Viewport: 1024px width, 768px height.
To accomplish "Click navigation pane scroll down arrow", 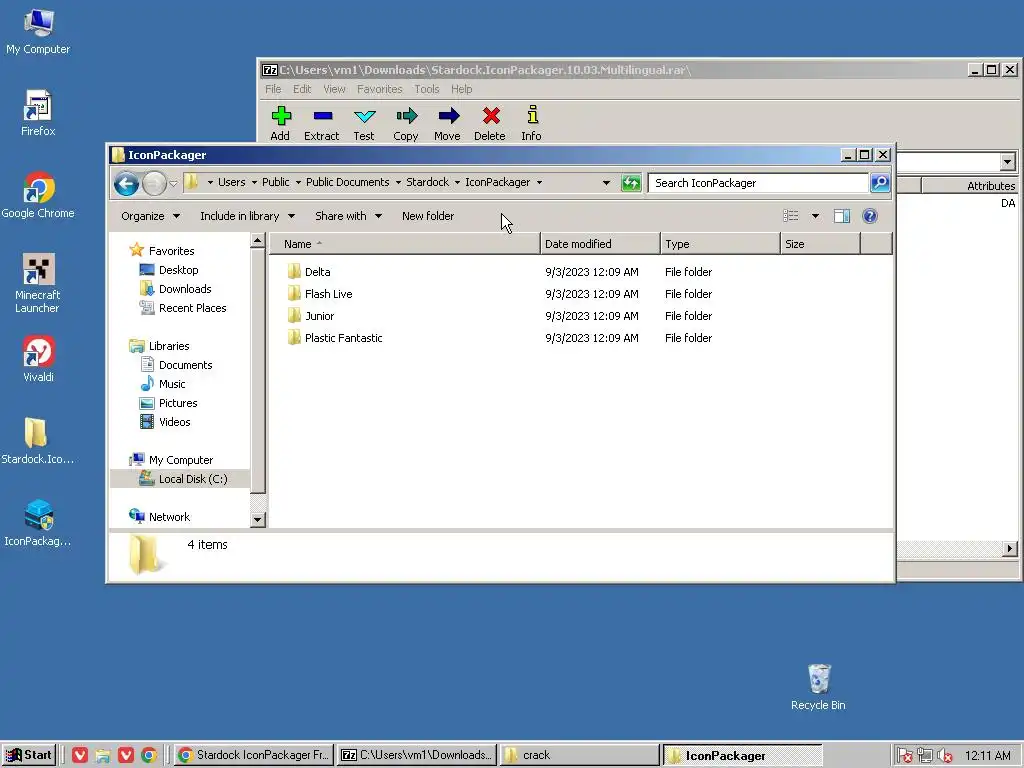I will (258, 520).
